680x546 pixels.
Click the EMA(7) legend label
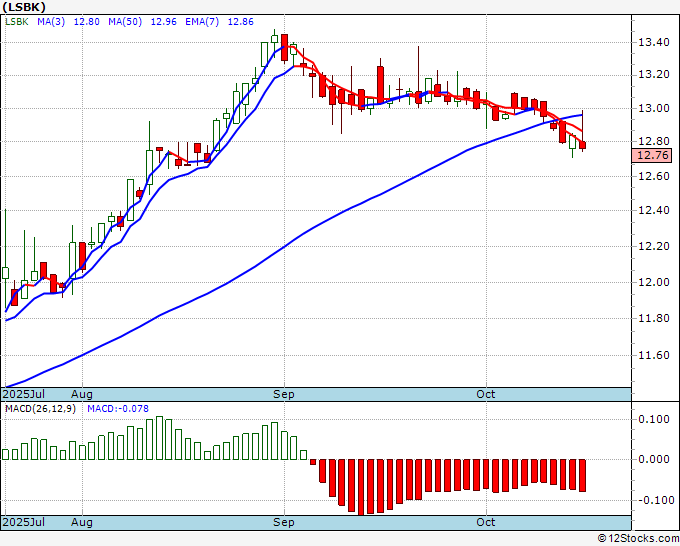pyautogui.click(x=202, y=22)
